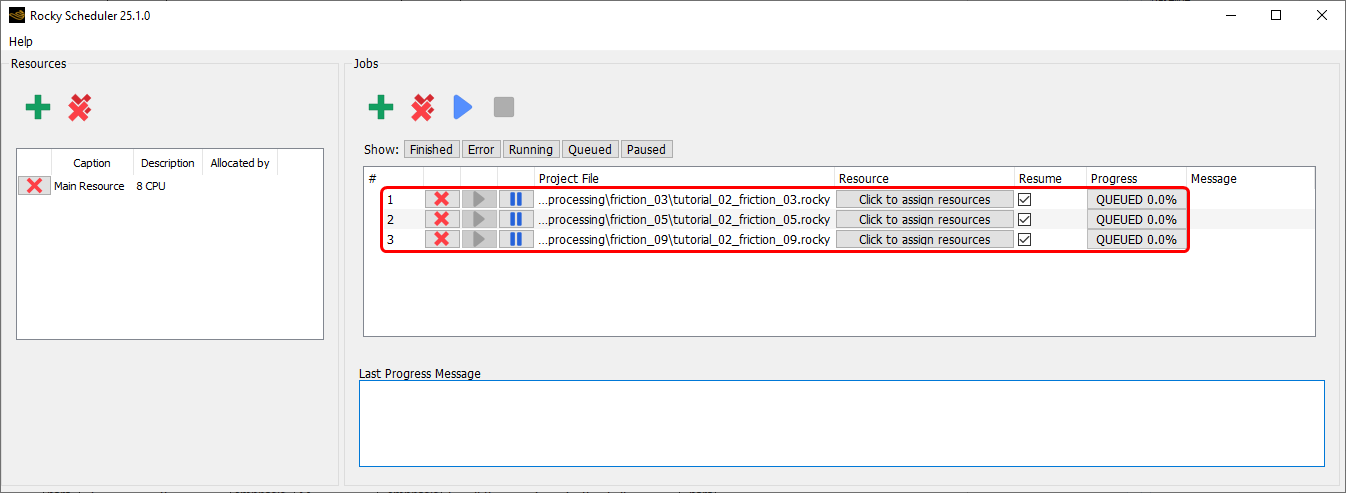1346x493 pixels.
Task: Toggle the Finished filter button
Action: click(431, 149)
